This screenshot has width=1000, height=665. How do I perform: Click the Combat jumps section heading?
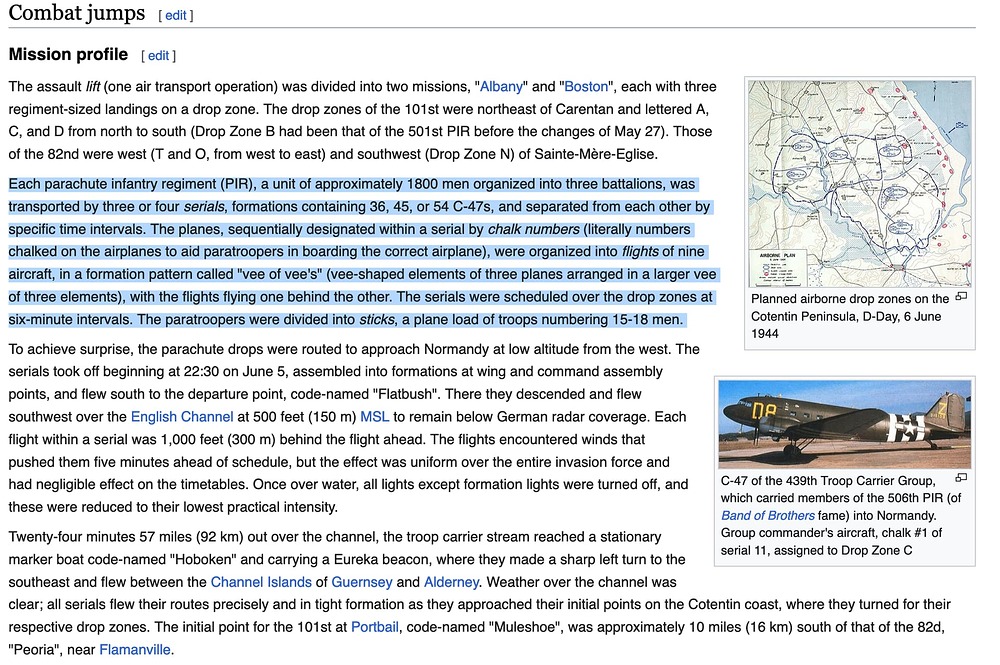coord(76,14)
